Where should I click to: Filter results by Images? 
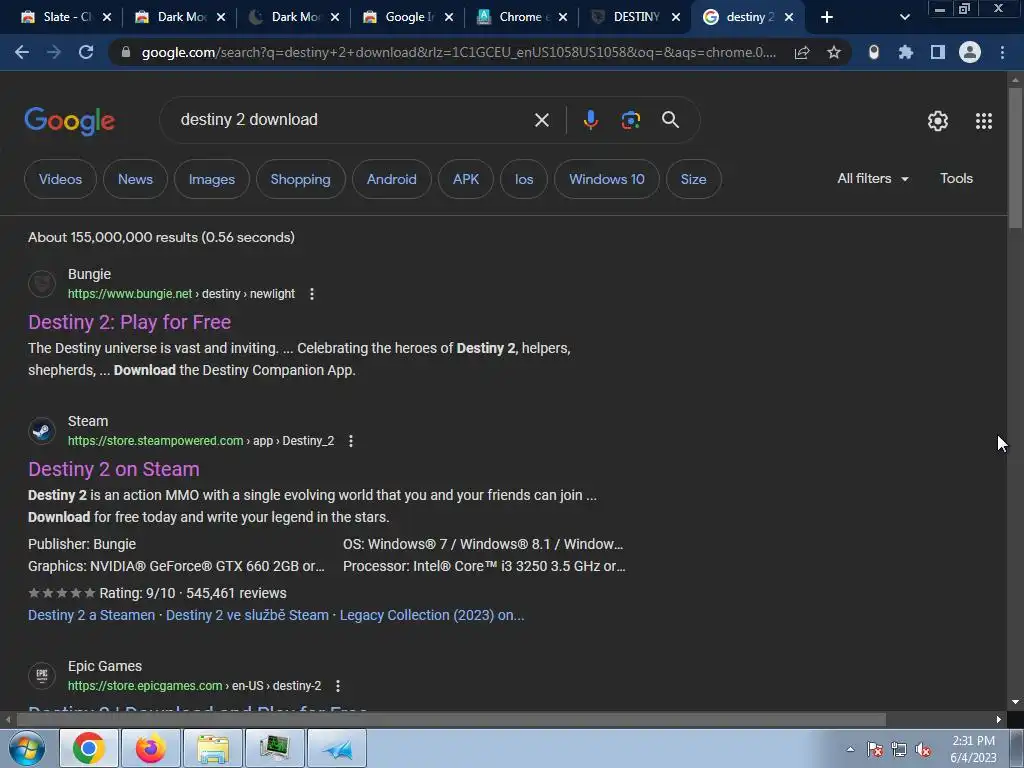(x=212, y=179)
